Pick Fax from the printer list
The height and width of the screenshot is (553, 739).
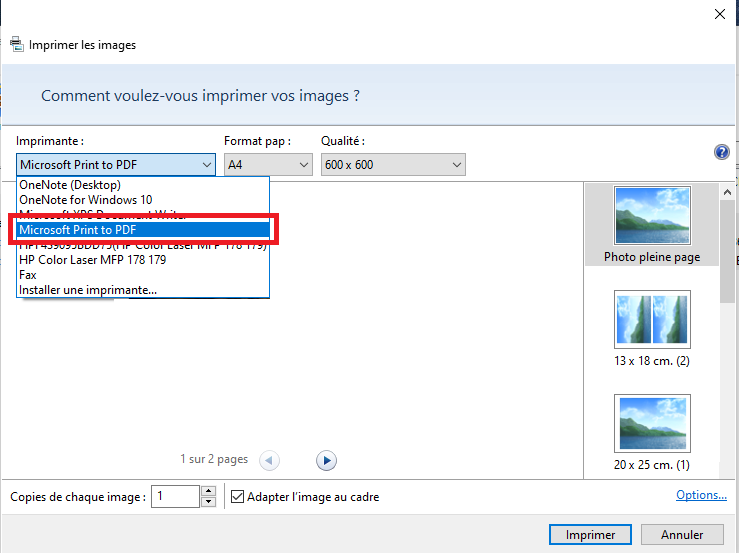pos(28,275)
